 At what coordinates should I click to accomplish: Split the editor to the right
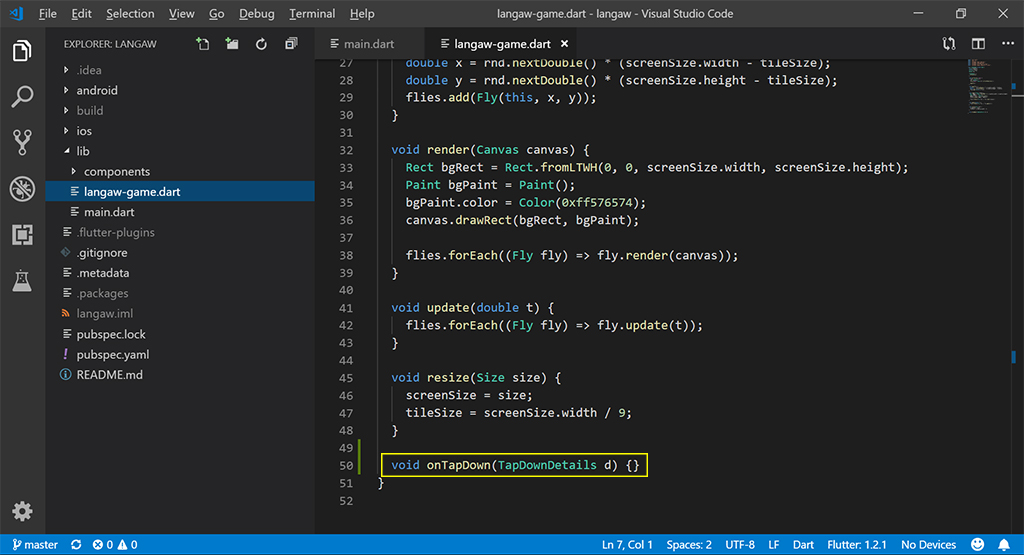978,44
